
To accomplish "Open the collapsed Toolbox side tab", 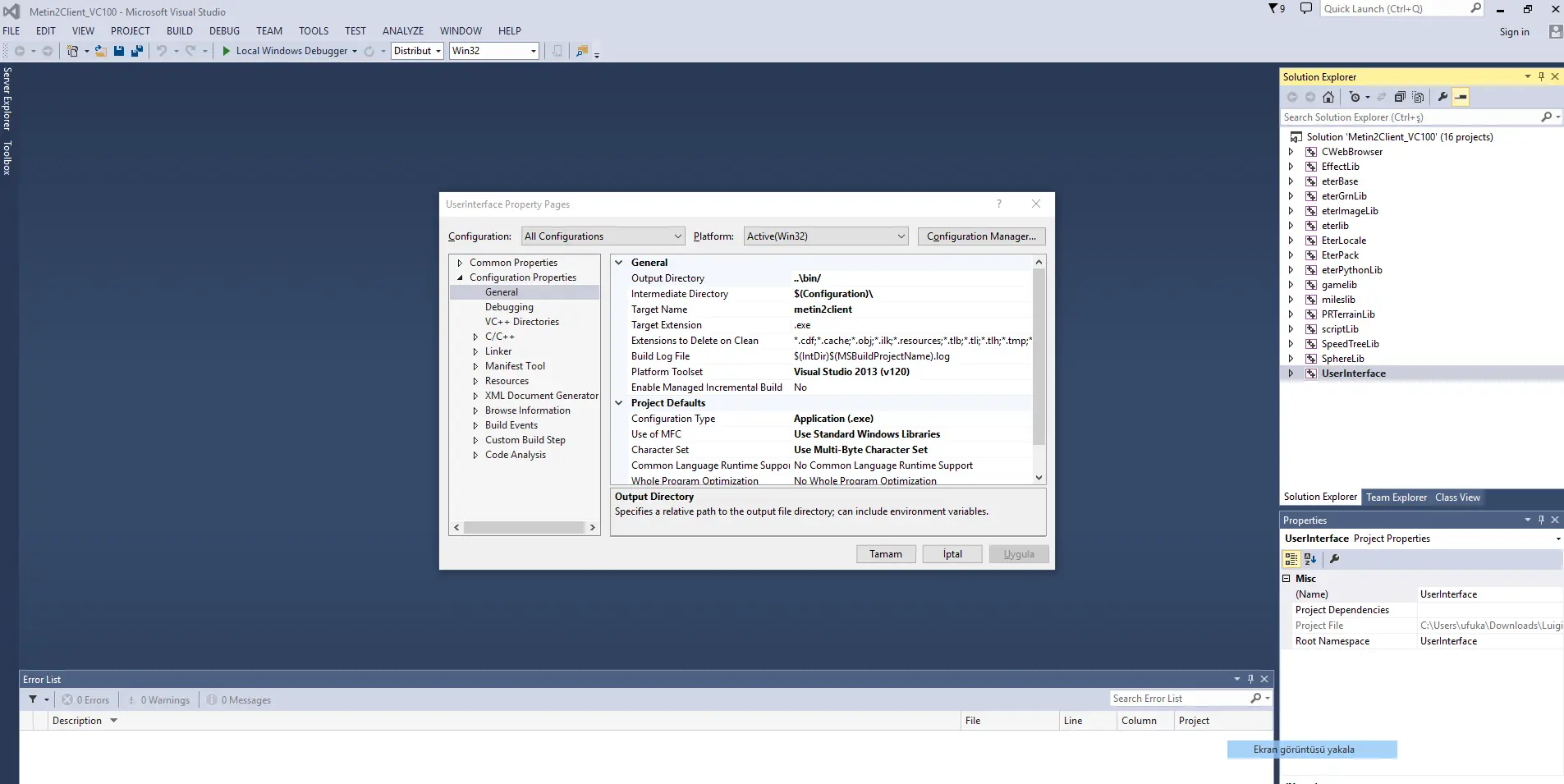I will pos(7,158).
